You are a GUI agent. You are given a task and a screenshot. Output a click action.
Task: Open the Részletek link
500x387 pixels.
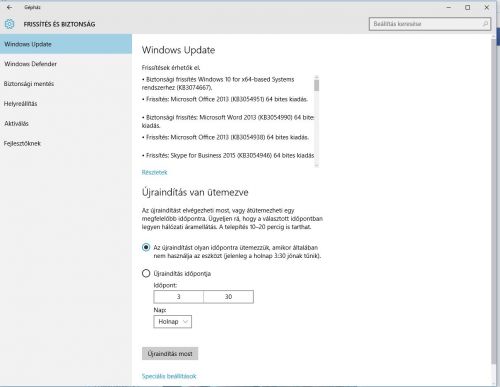click(154, 172)
